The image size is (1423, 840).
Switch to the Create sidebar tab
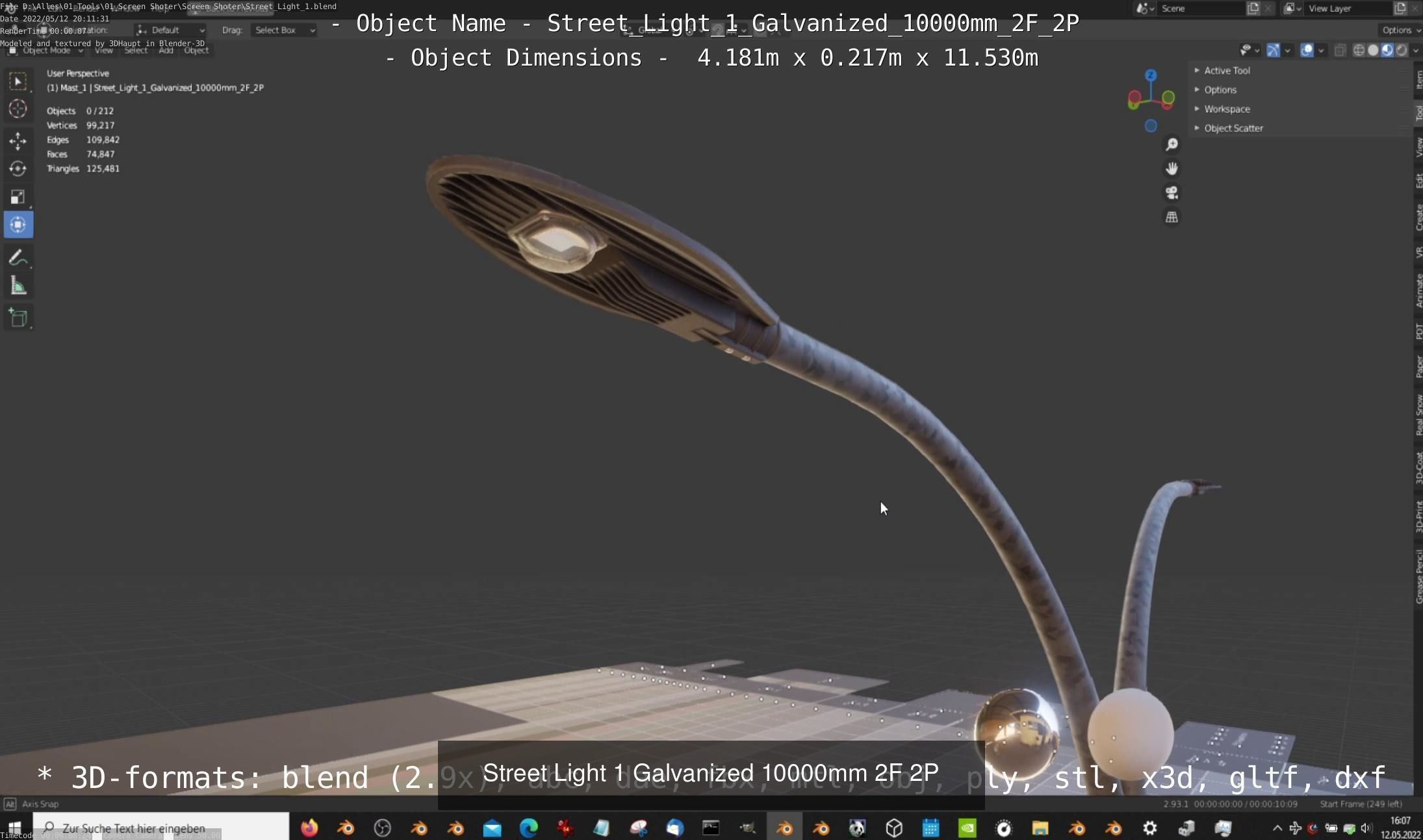[x=1418, y=218]
